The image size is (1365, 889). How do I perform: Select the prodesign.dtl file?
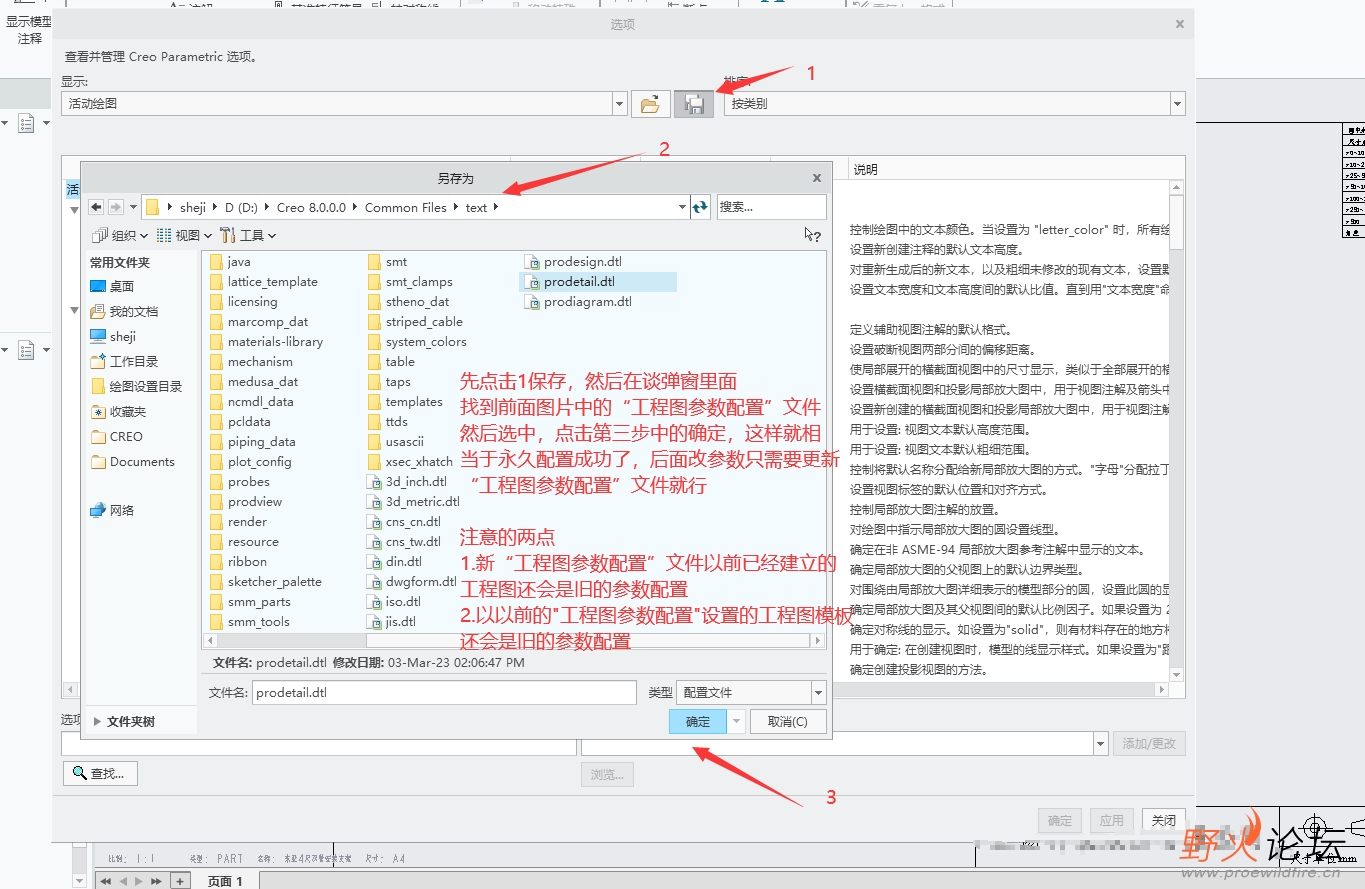point(573,262)
